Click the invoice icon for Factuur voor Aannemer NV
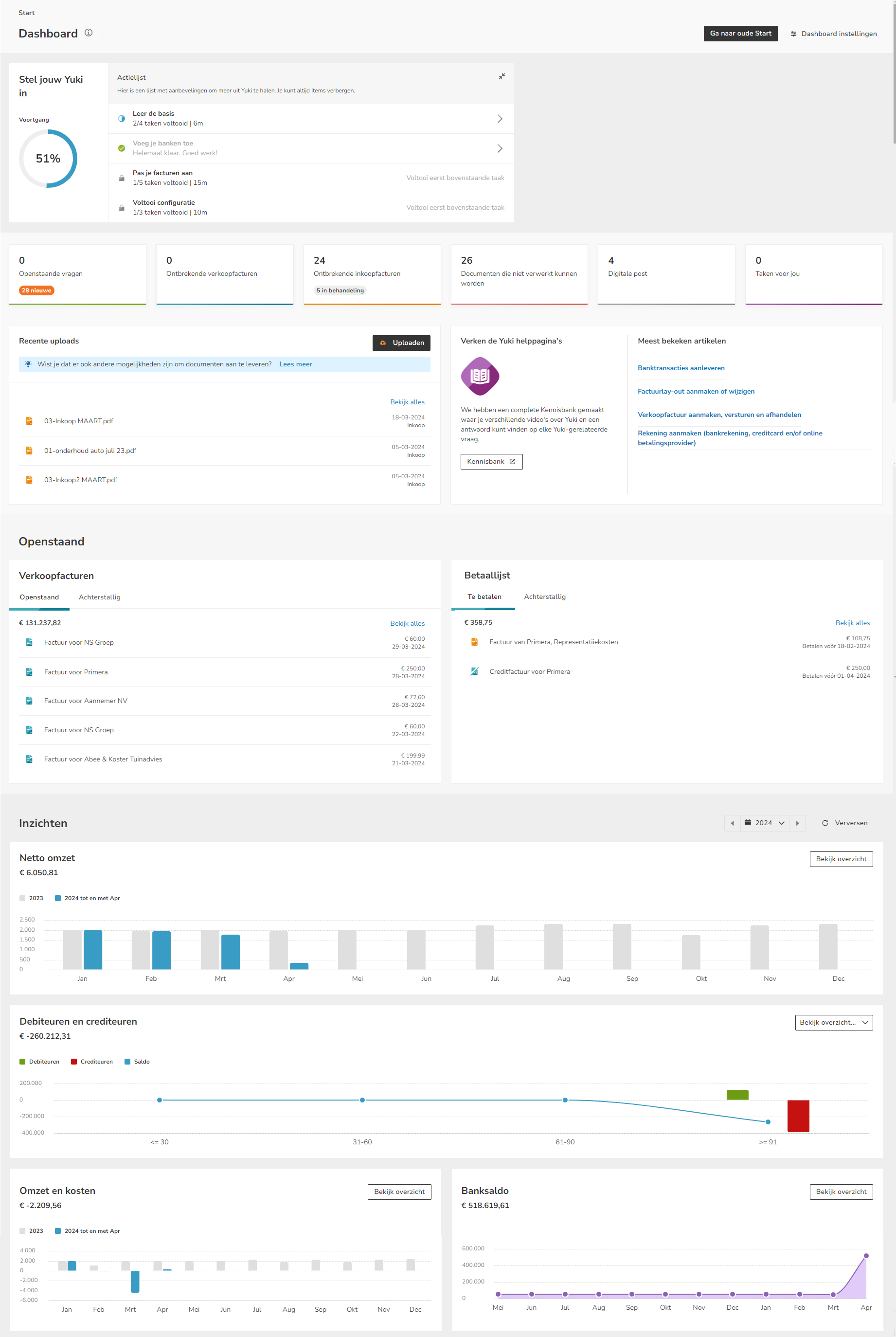The height and width of the screenshot is (1337, 896). [x=29, y=701]
